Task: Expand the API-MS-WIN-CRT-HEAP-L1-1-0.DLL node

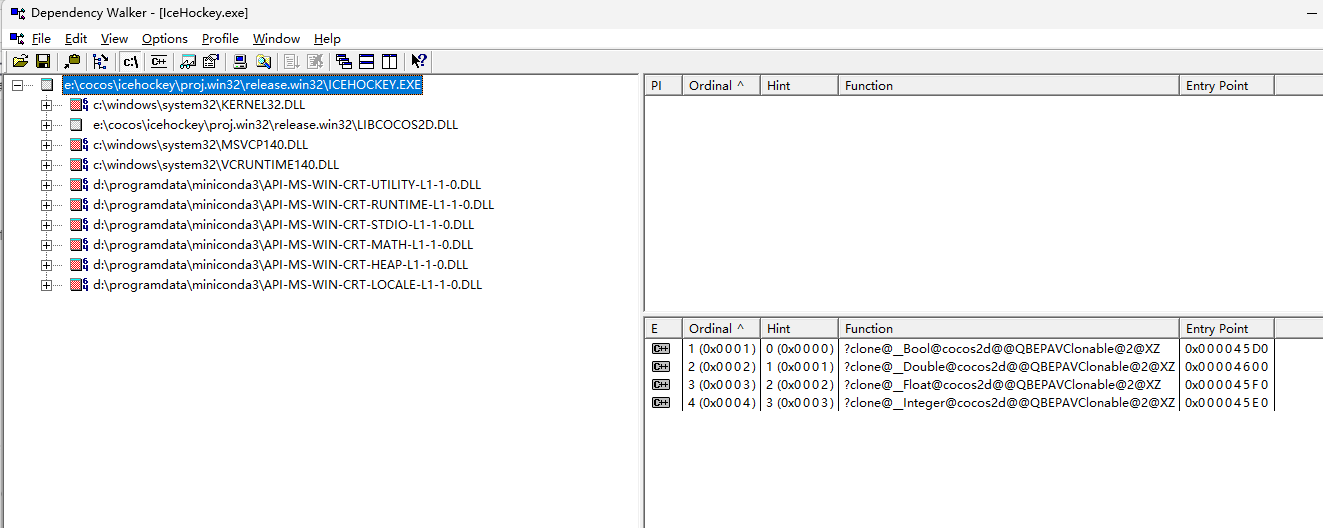Action: click(46, 265)
